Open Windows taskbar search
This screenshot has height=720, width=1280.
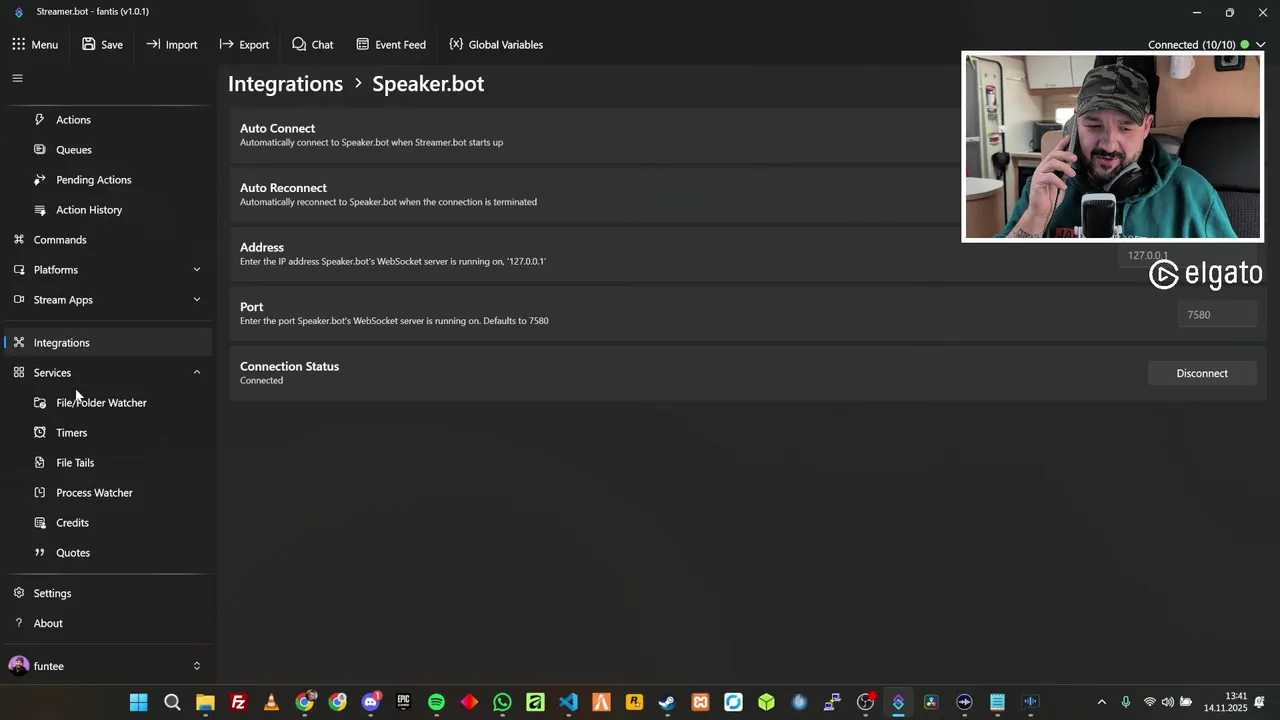(x=172, y=702)
